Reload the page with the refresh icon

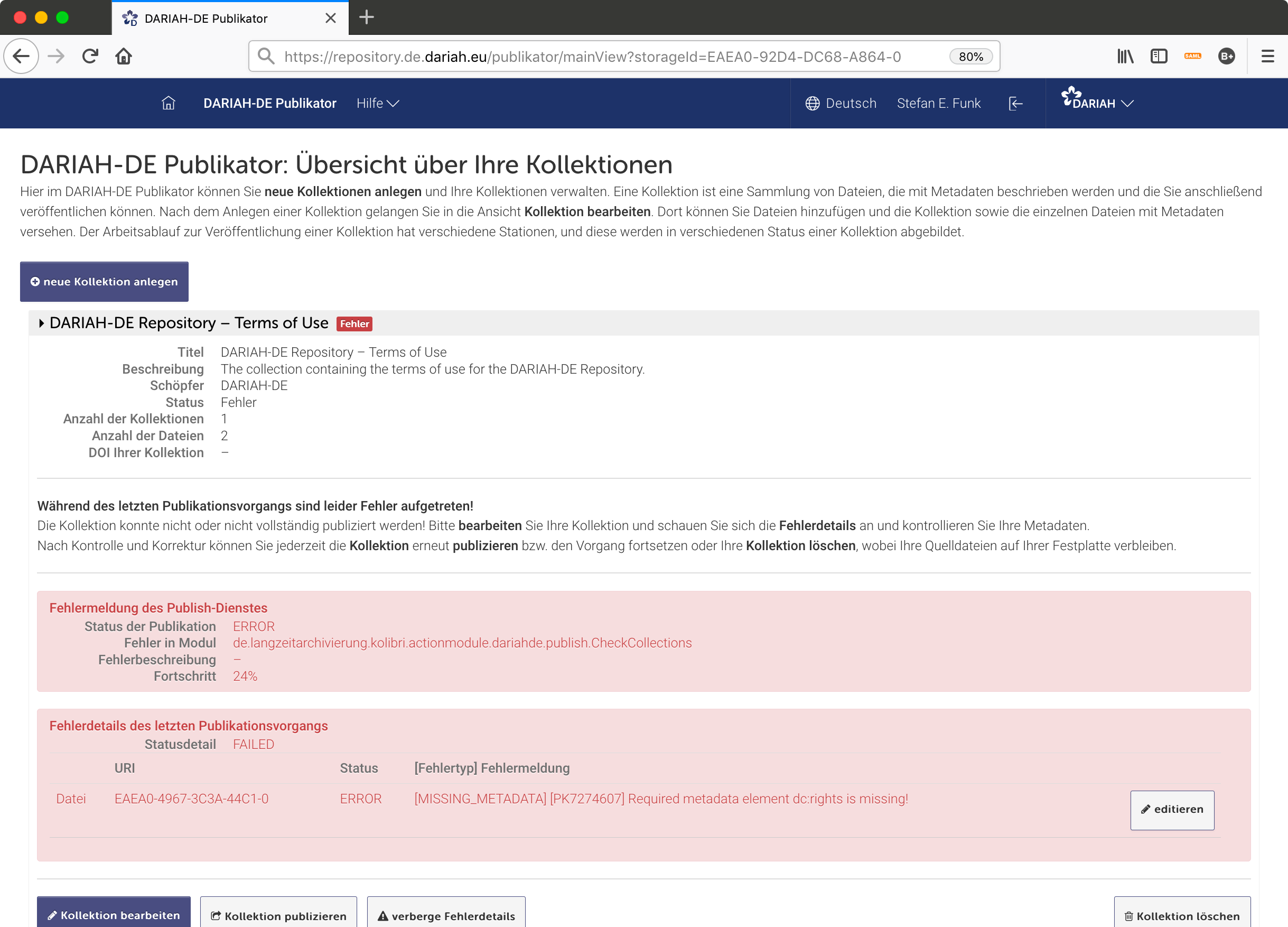pos(90,56)
